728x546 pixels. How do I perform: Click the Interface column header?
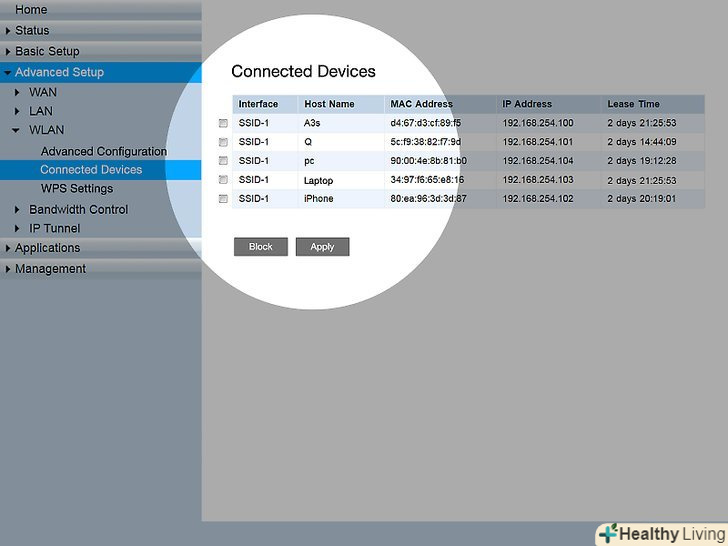pyautogui.click(x=258, y=104)
